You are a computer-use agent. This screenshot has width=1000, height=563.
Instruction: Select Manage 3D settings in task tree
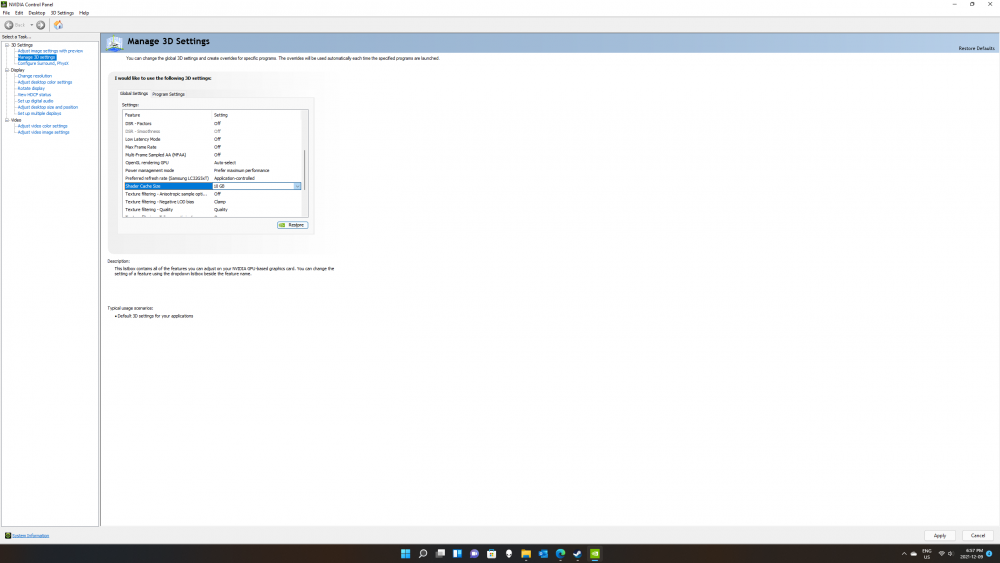(36, 57)
